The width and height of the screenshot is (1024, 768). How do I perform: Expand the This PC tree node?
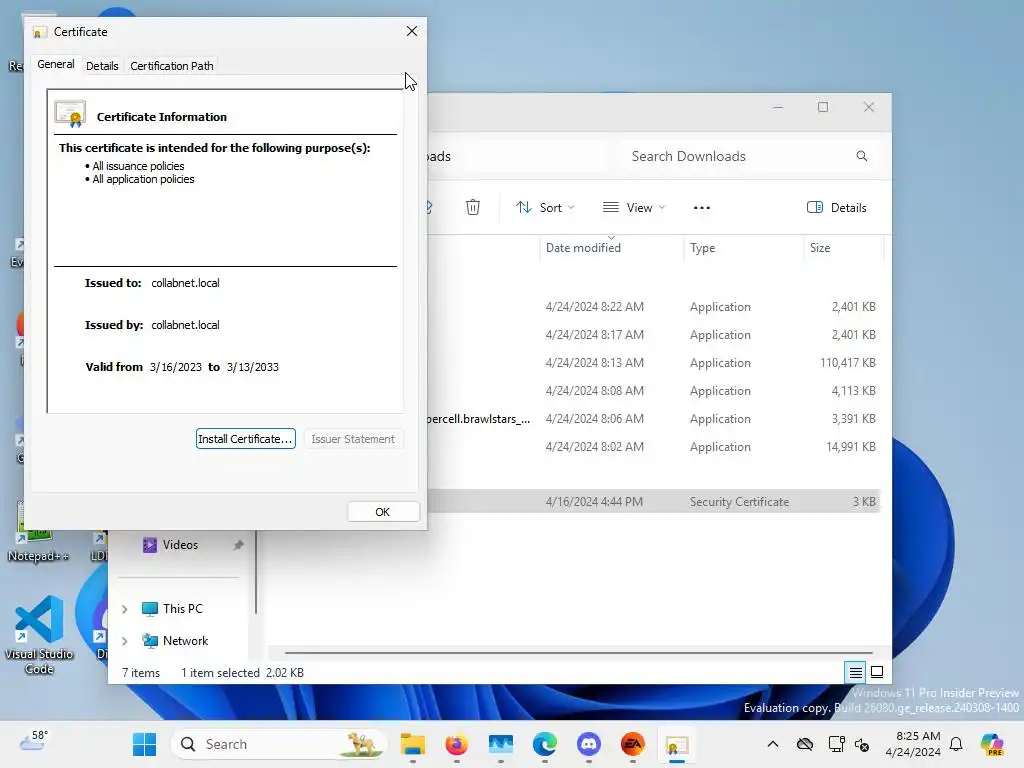tap(125, 609)
